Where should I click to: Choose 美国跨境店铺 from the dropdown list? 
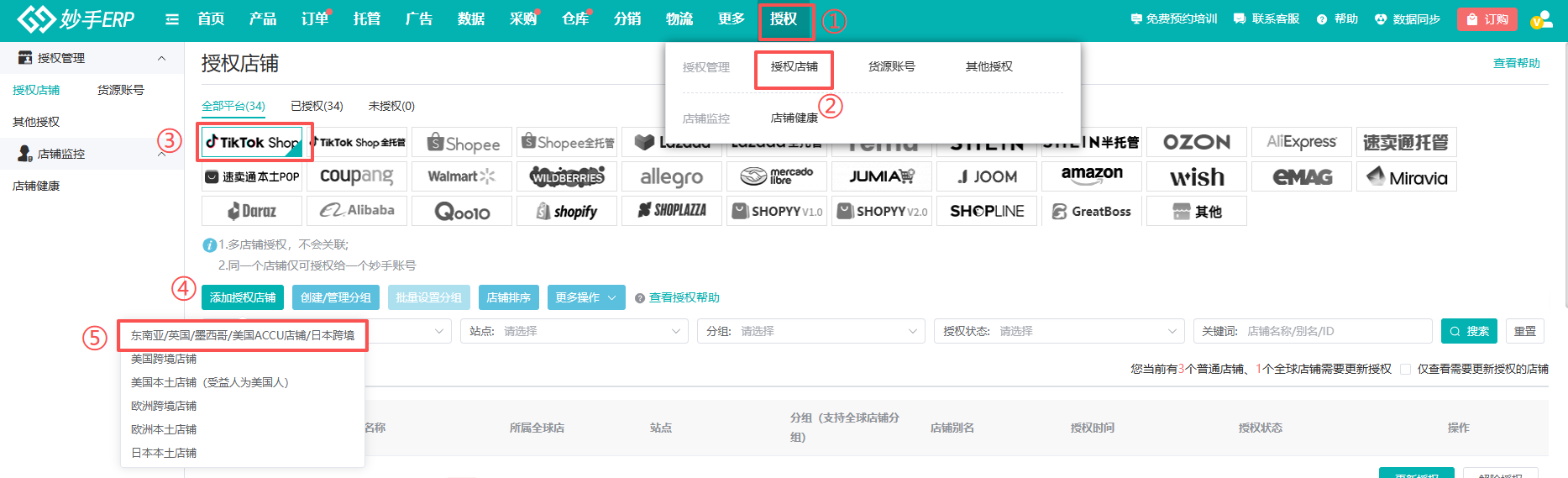point(164,359)
